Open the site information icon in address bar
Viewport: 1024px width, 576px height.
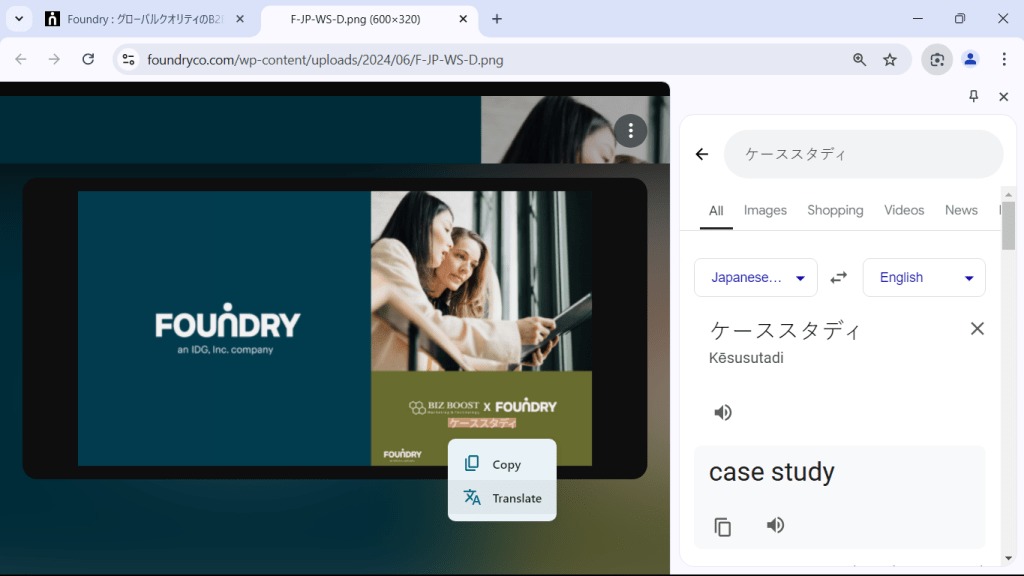click(127, 60)
